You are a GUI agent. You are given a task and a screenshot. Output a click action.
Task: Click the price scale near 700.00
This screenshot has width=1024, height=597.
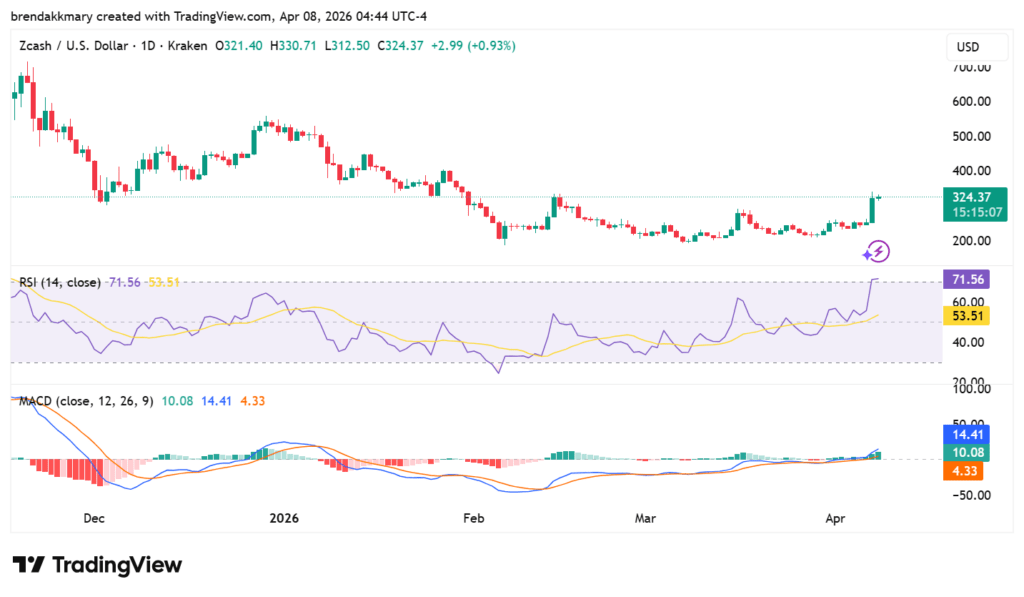coord(973,68)
